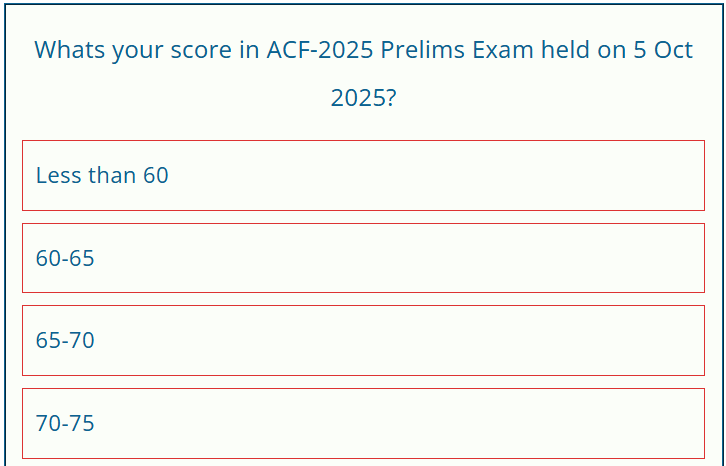Select the 'Less than 60' poll option
The image size is (726, 466).
[x=363, y=175]
